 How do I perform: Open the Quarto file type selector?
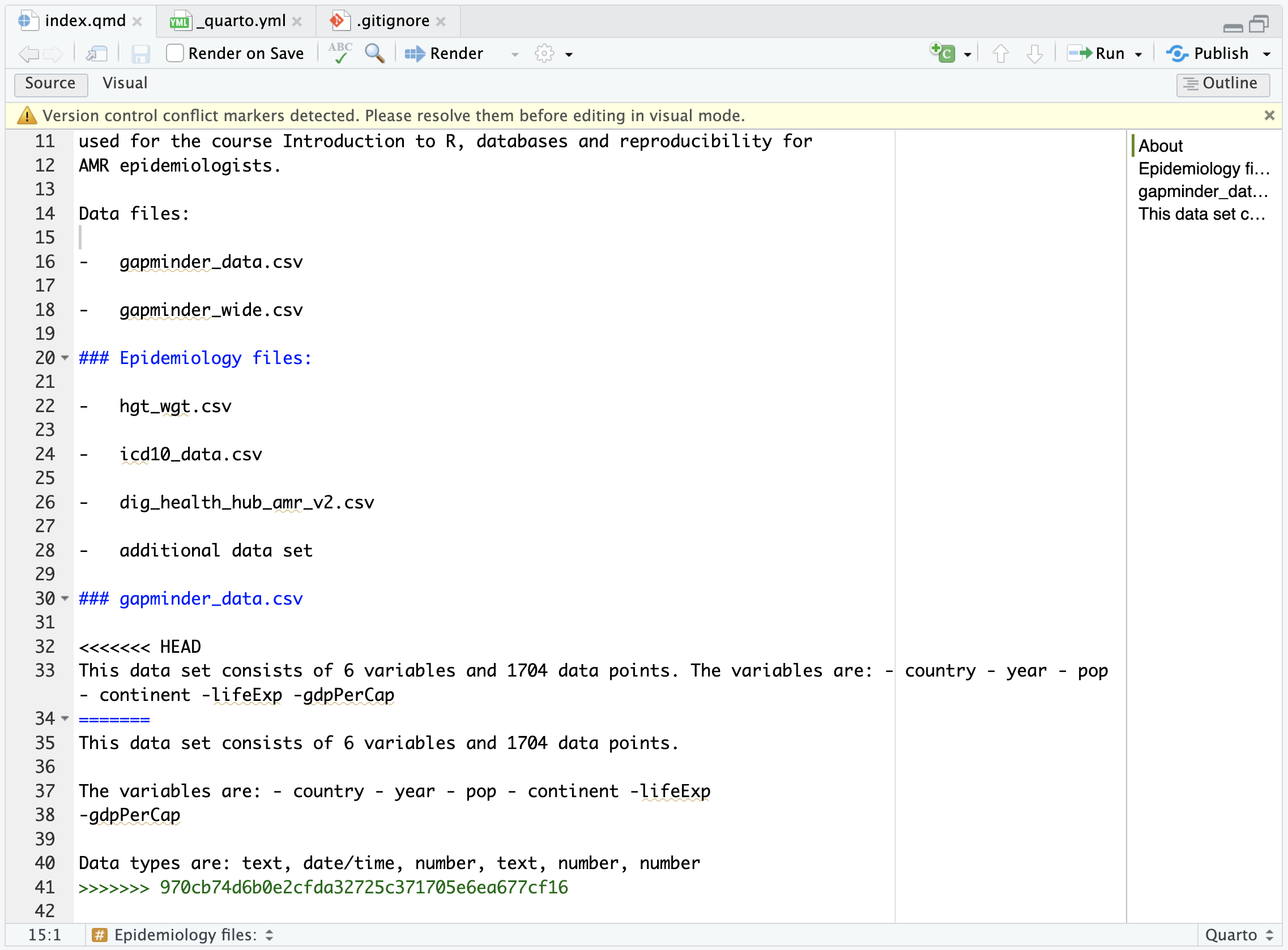pyautogui.click(x=1239, y=935)
